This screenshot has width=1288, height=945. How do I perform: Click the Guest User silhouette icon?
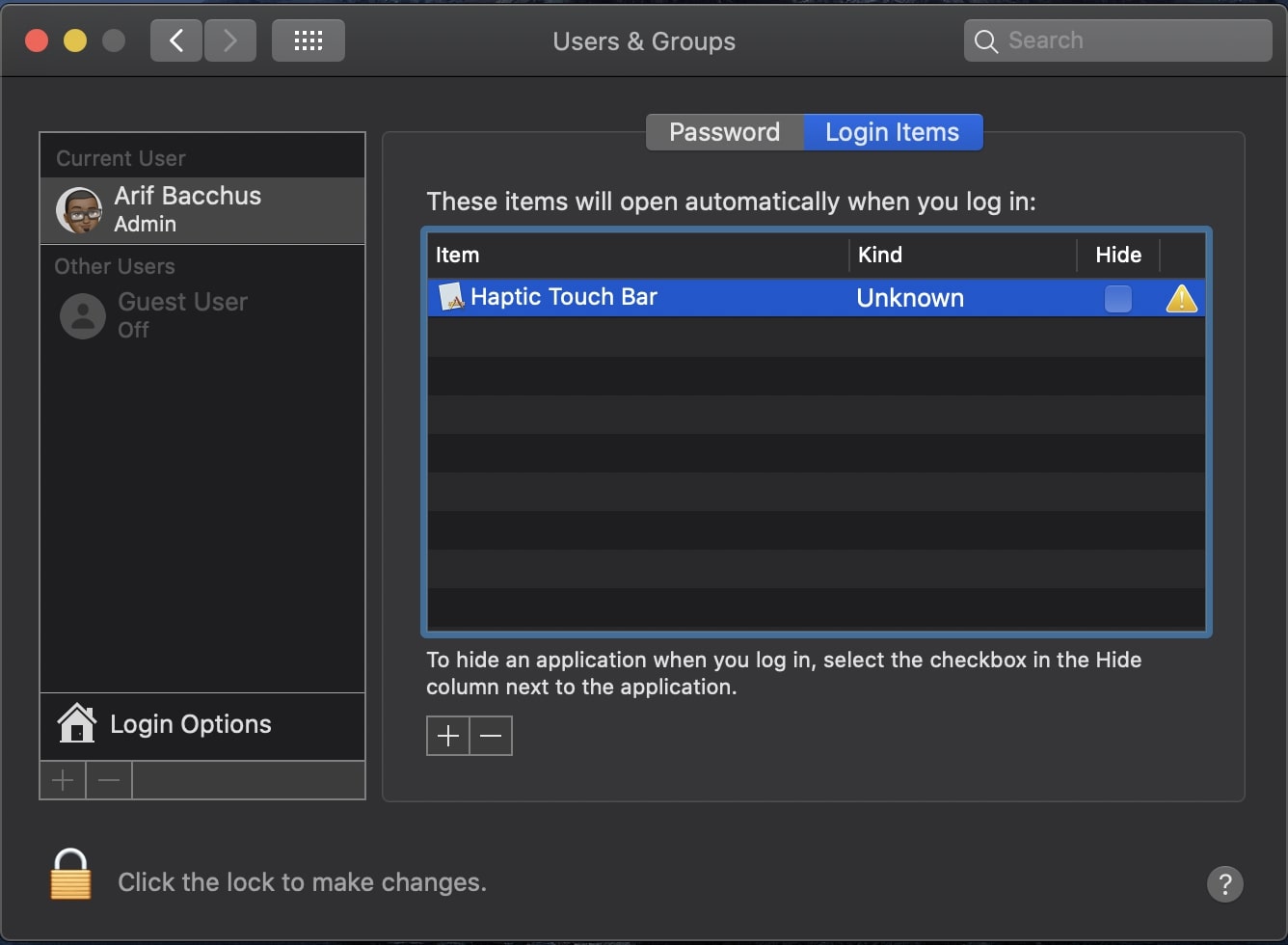pyautogui.click(x=83, y=316)
